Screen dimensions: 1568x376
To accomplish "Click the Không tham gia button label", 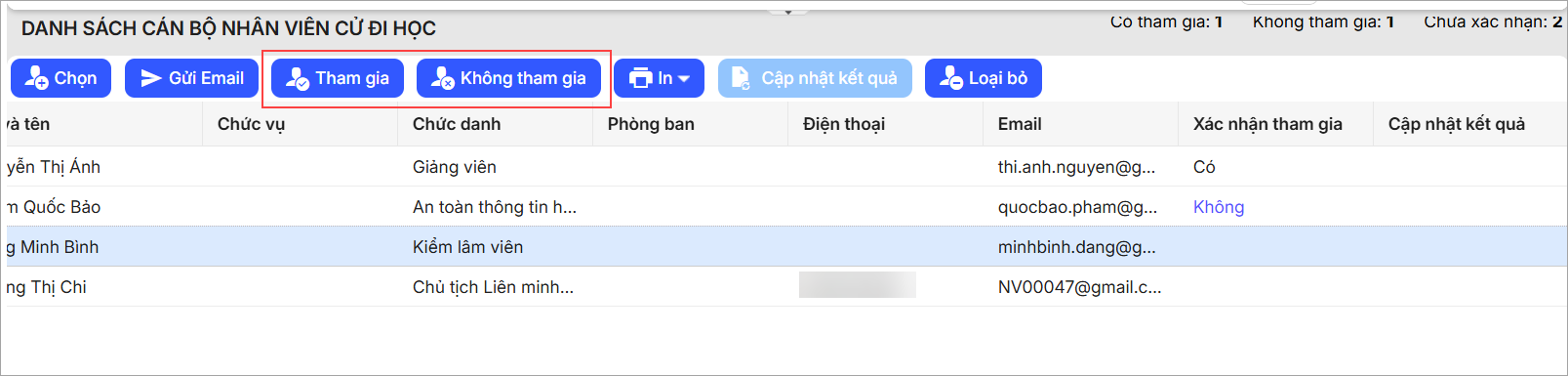I will pyautogui.click(x=523, y=78).
